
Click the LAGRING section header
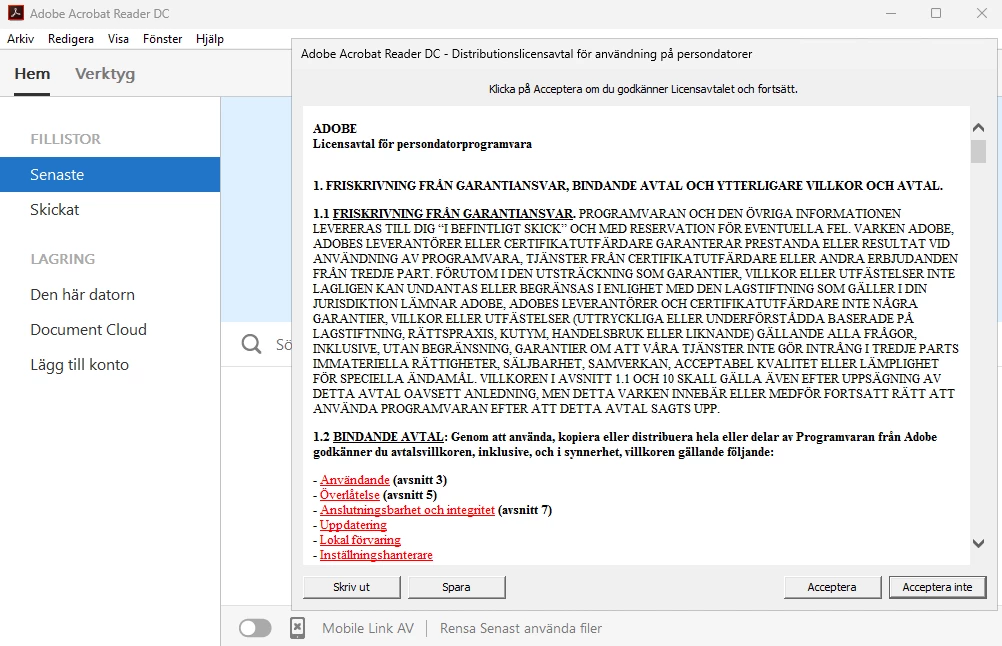63,259
